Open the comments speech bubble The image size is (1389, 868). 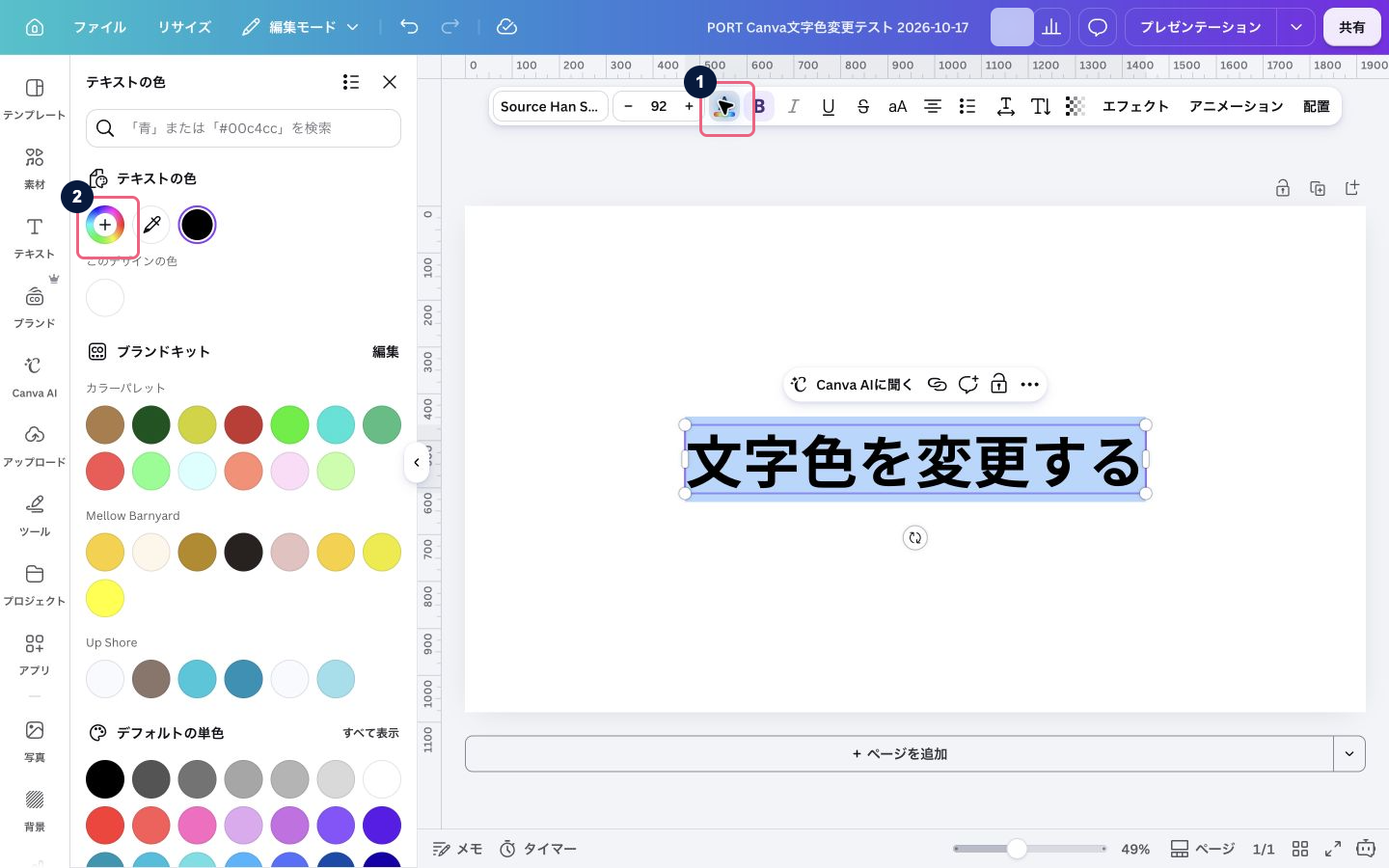point(1098,27)
